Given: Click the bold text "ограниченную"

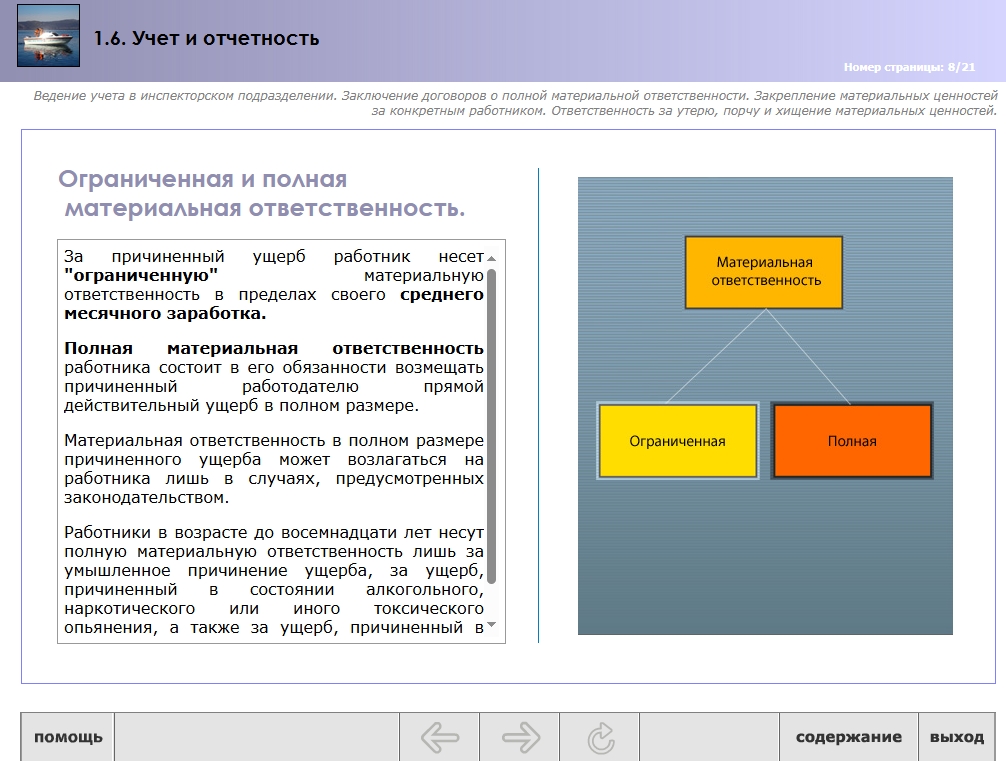Looking at the screenshot, I should click(141, 276).
